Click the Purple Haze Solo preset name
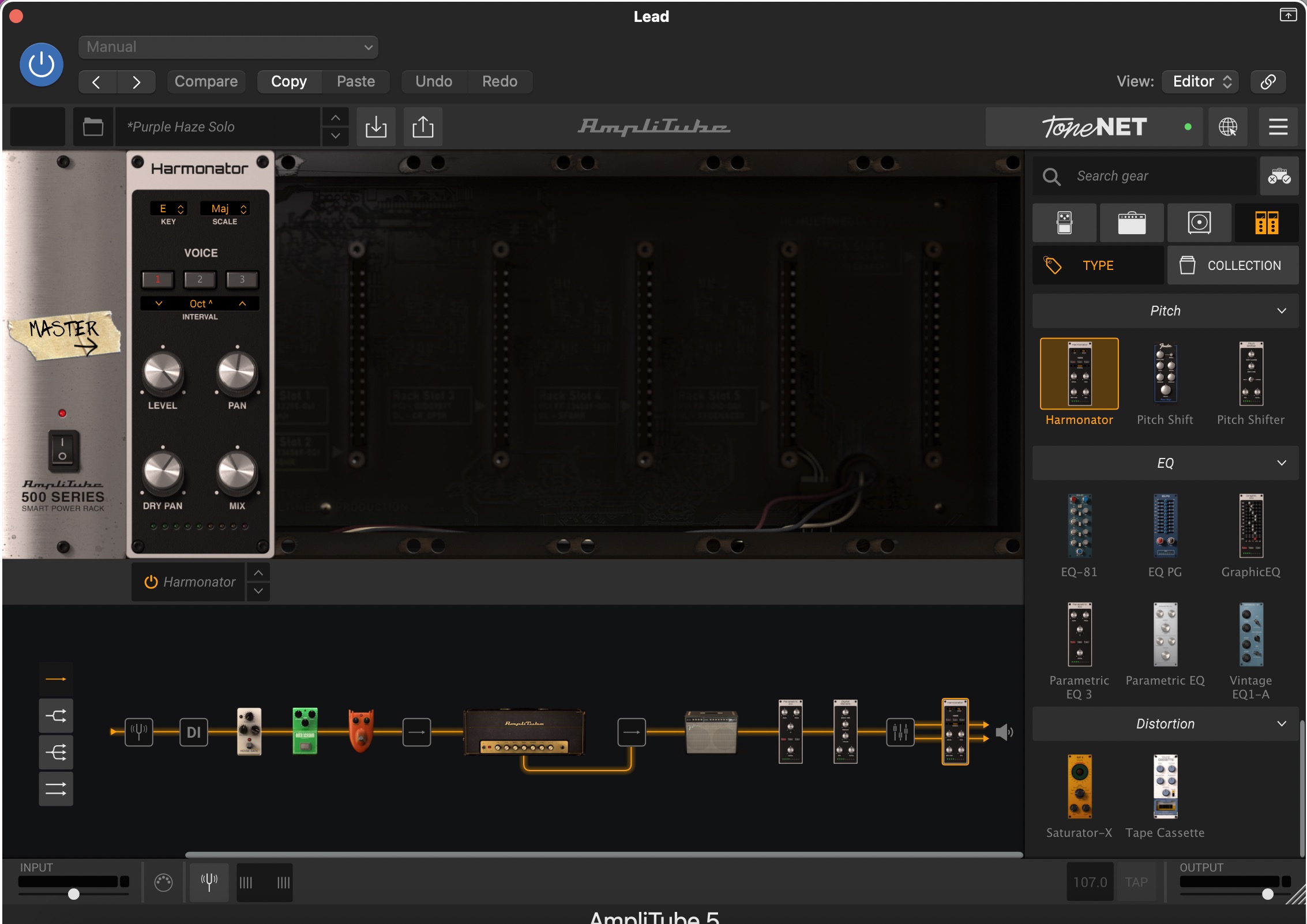The width and height of the screenshot is (1307, 924). pyautogui.click(x=218, y=127)
